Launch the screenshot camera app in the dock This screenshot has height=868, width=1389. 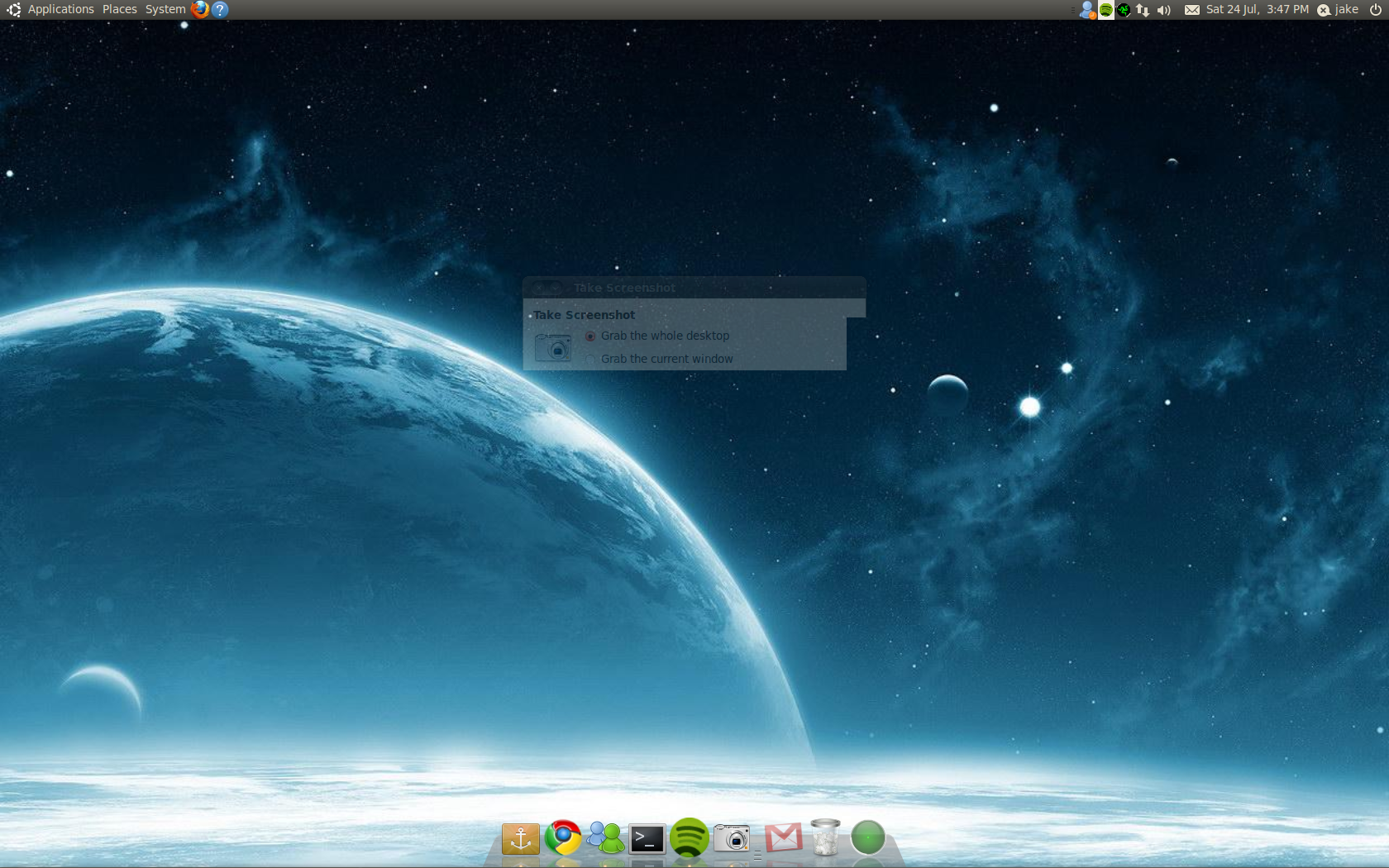point(732,838)
